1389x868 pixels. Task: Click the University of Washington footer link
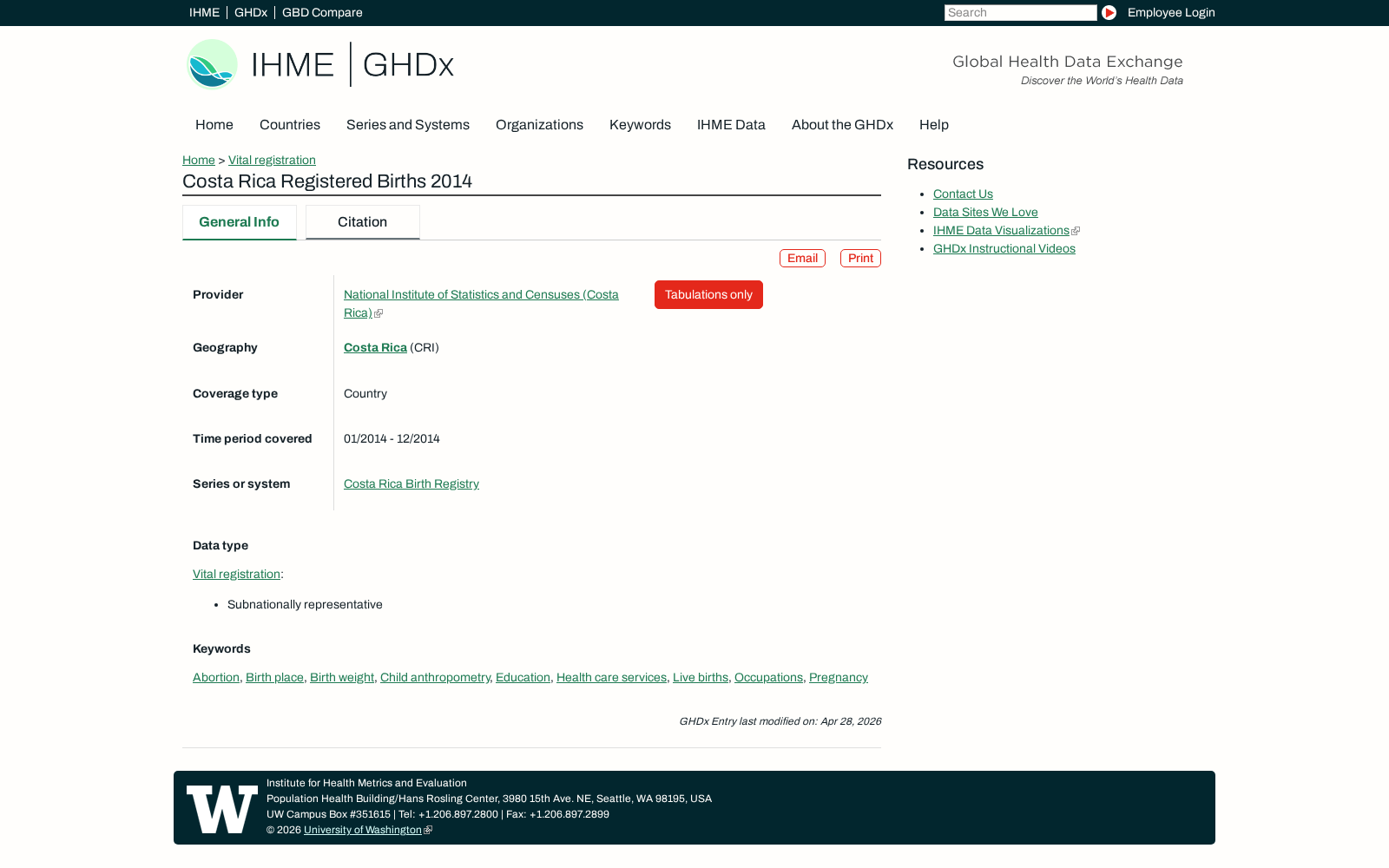pos(363,831)
